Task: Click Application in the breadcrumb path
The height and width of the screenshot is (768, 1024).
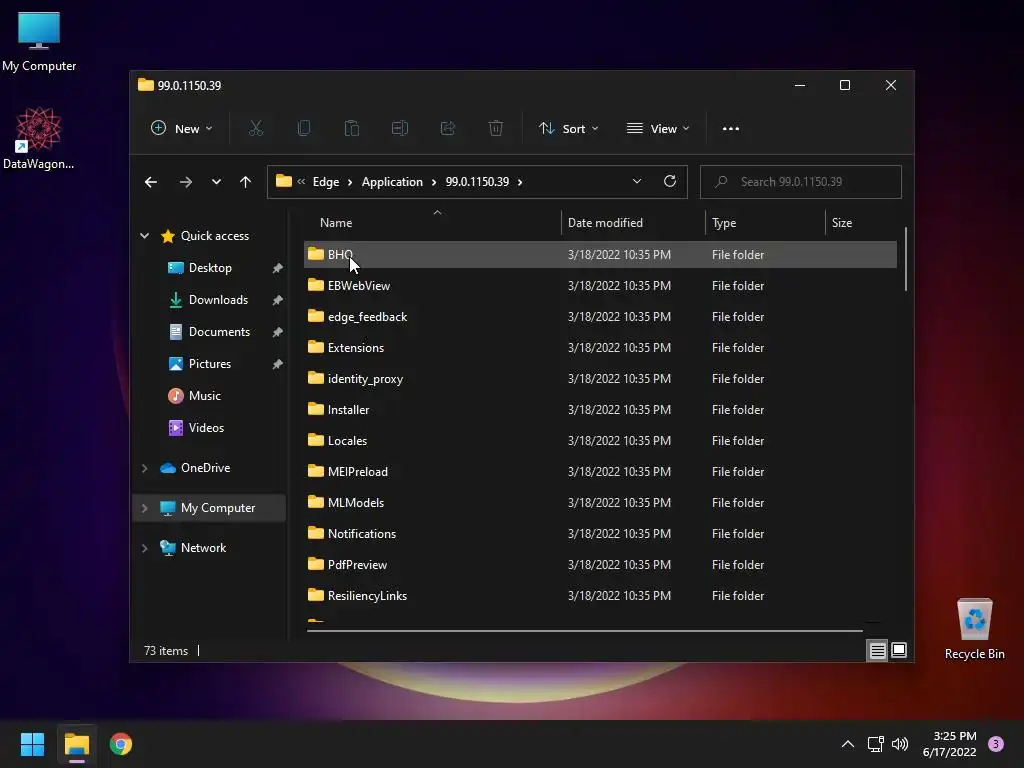Action: point(392,182)
